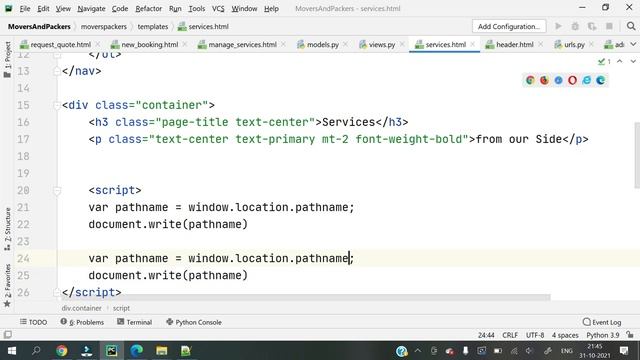Click moverspackers breadcrumb folder

(104, 27)
